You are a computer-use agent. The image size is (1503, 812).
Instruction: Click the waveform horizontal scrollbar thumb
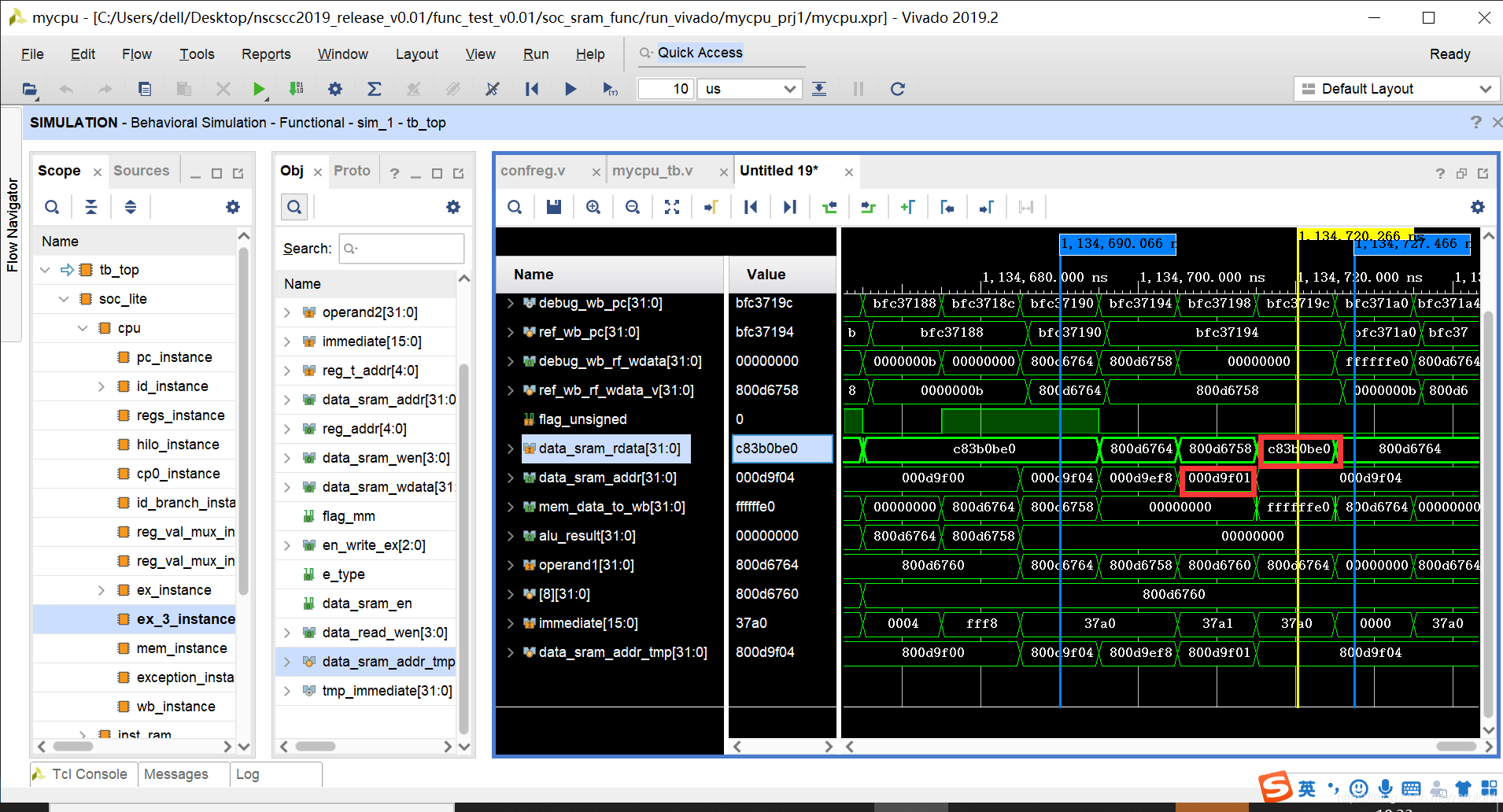pos(1457,746)
